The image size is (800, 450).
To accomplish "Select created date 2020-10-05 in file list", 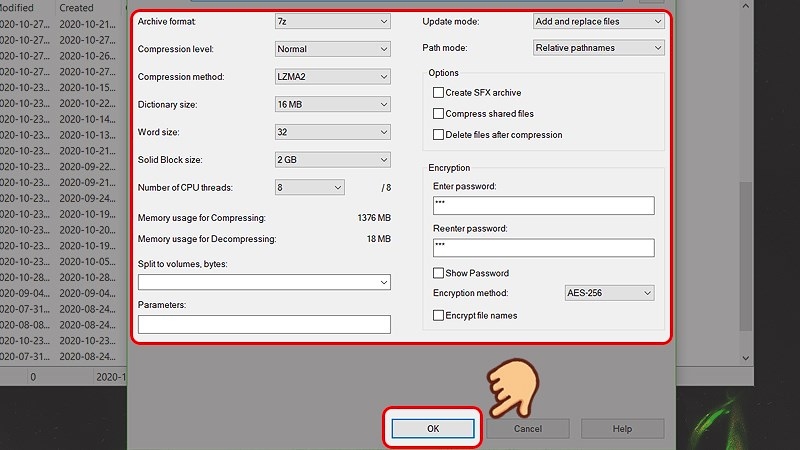I will 87,261.
